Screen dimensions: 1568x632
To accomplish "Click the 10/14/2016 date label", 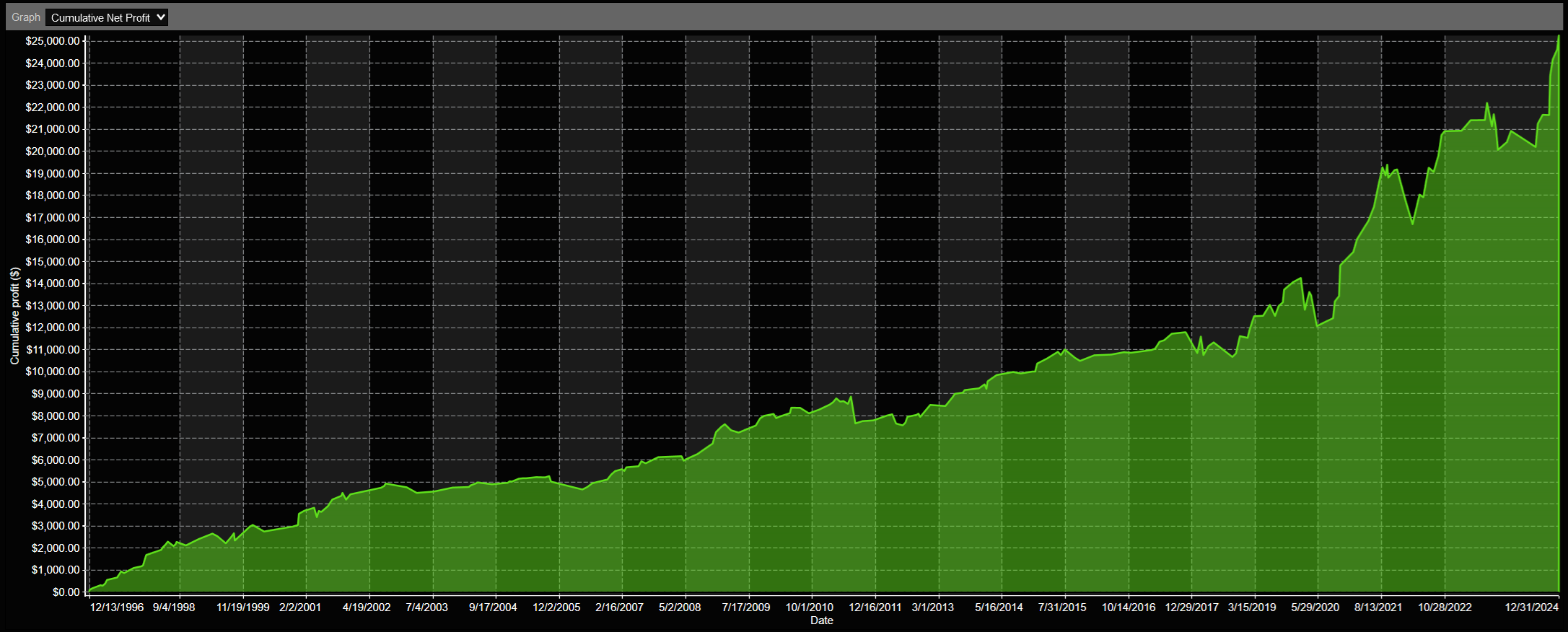I will pyautogui.click(x=1129, y=607).
